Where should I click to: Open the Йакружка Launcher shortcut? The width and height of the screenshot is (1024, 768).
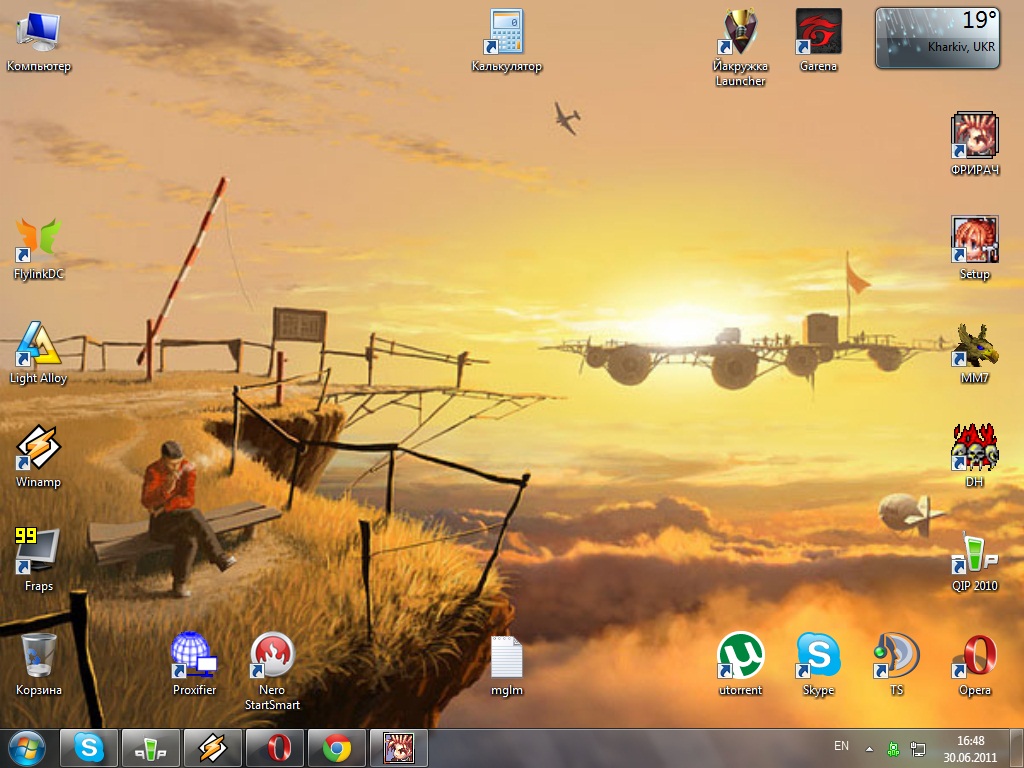740,48
